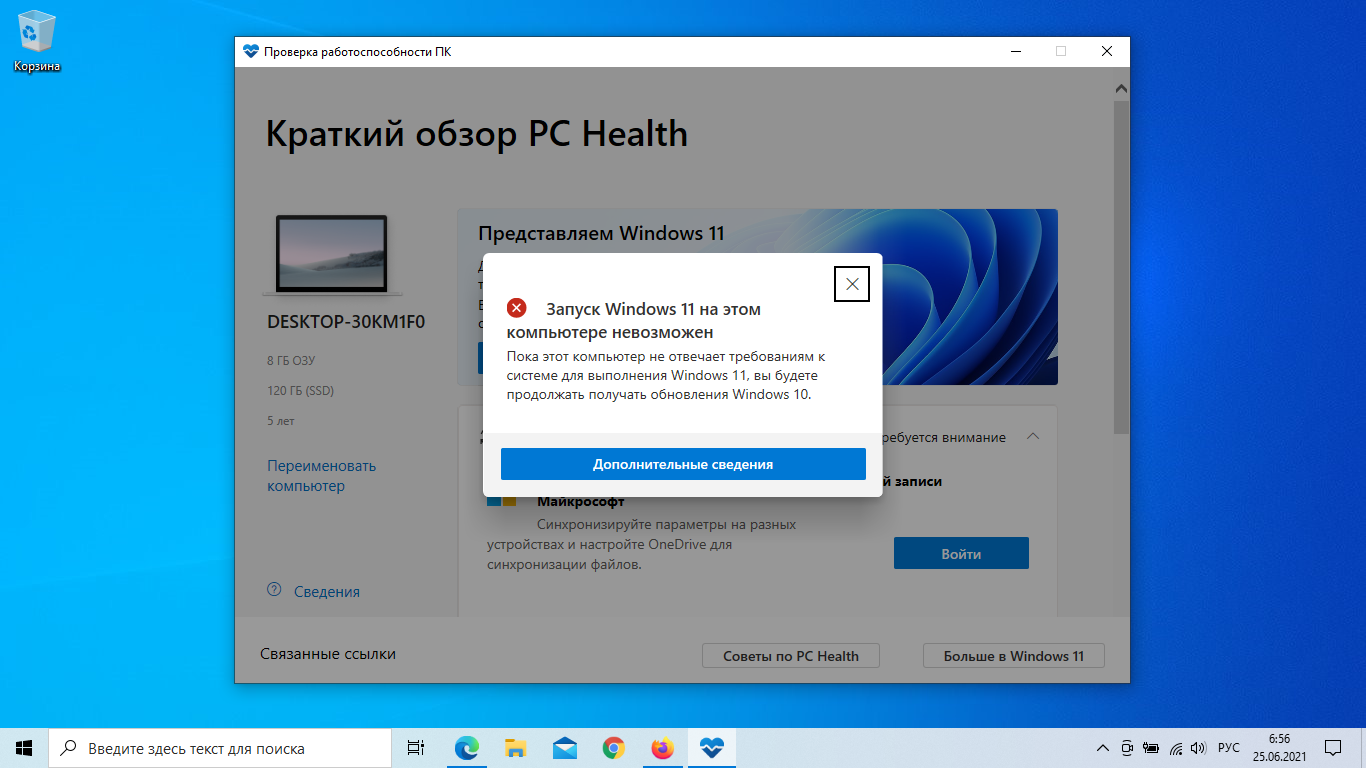1366x768 pixels.
Task: Open Больше в Windows 11 button
Action: coord(1013,656)
